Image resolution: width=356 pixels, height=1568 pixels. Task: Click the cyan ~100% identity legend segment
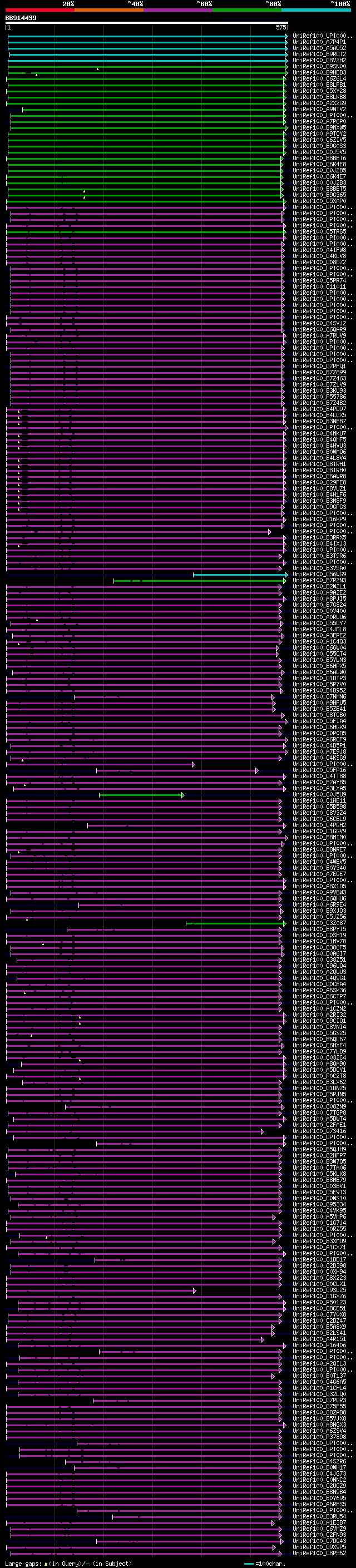point(316,10)
